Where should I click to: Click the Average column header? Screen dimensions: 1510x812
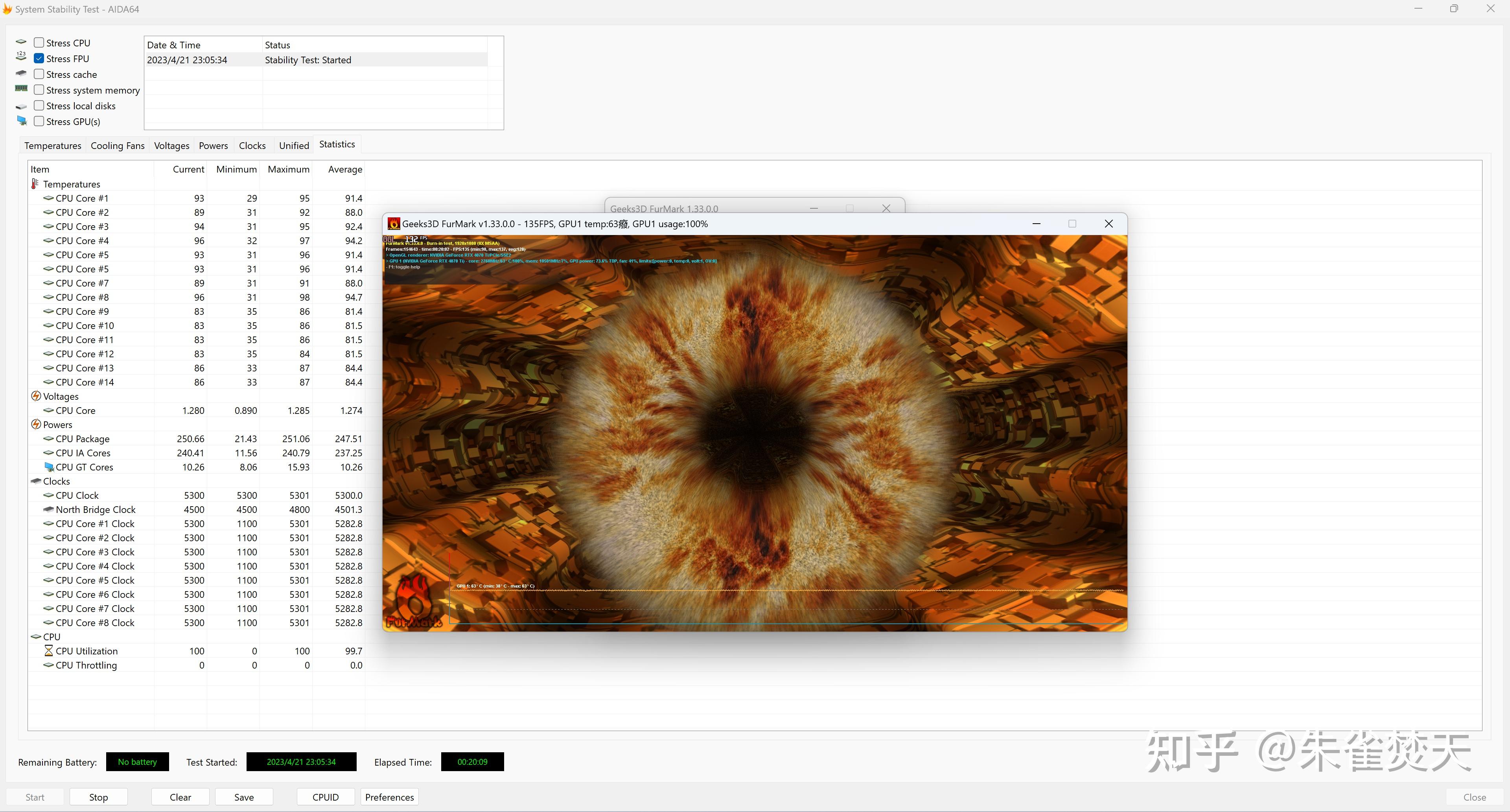339,169
